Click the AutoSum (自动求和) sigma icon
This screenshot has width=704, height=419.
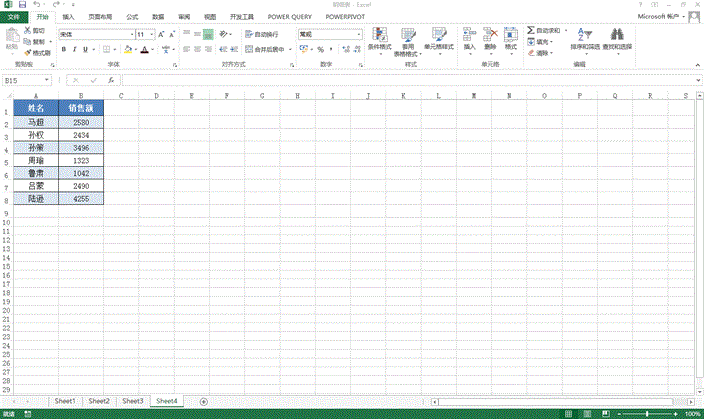(x=531, y=31)
